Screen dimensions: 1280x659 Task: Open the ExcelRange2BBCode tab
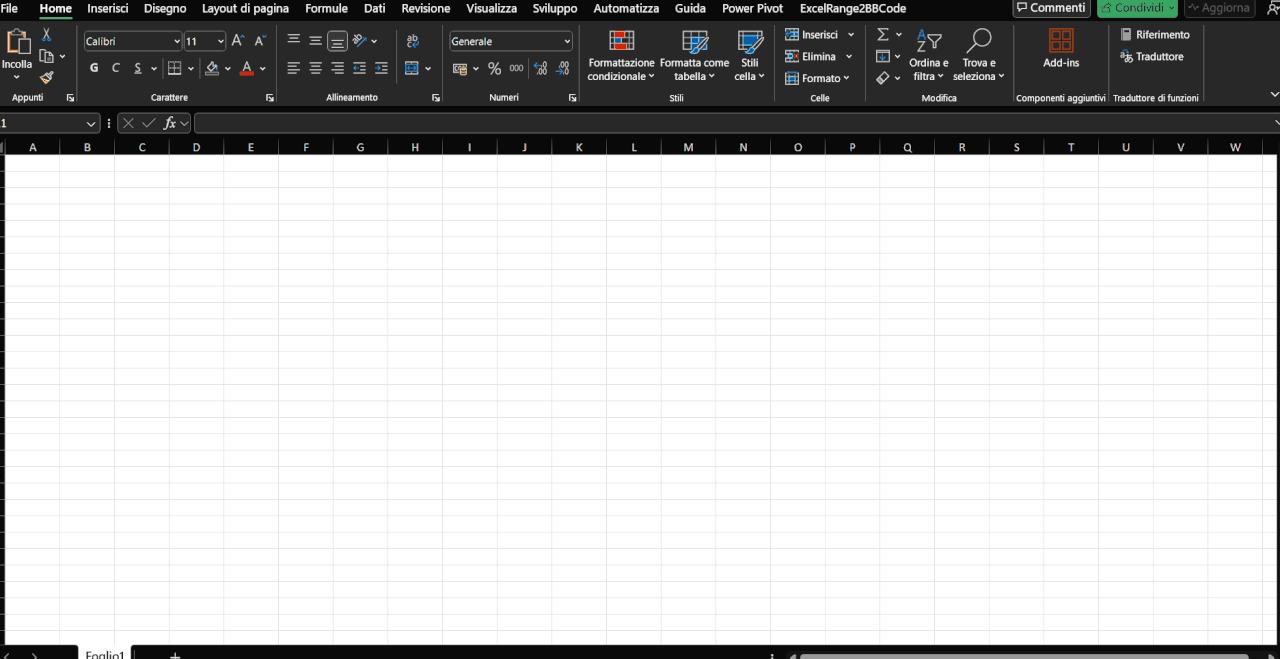coord(853,8)
